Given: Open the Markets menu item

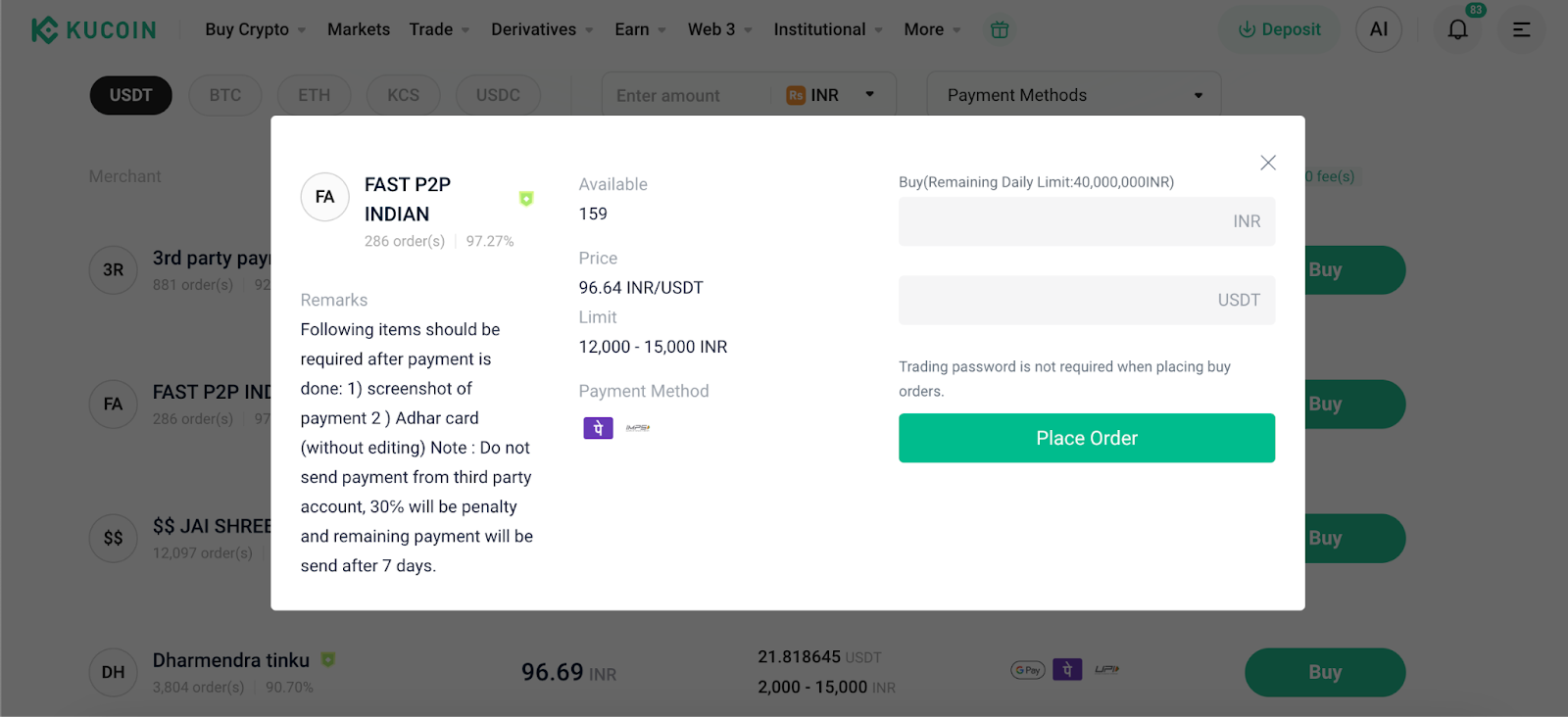Looking at the screenshot, I should pos(358,29).
